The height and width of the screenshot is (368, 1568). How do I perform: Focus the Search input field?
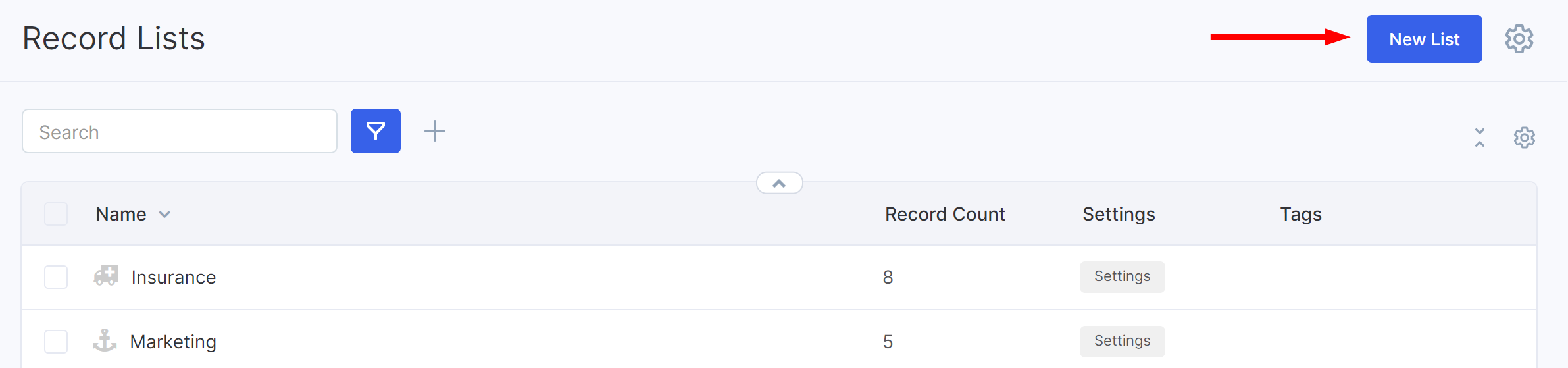click(x=180, y=131)
